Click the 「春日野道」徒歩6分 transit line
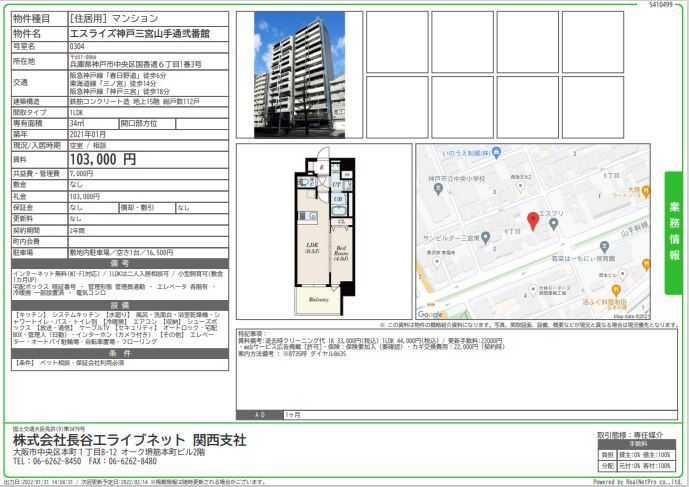This screenshot has height=487, width=689. [x=118, y=76]
